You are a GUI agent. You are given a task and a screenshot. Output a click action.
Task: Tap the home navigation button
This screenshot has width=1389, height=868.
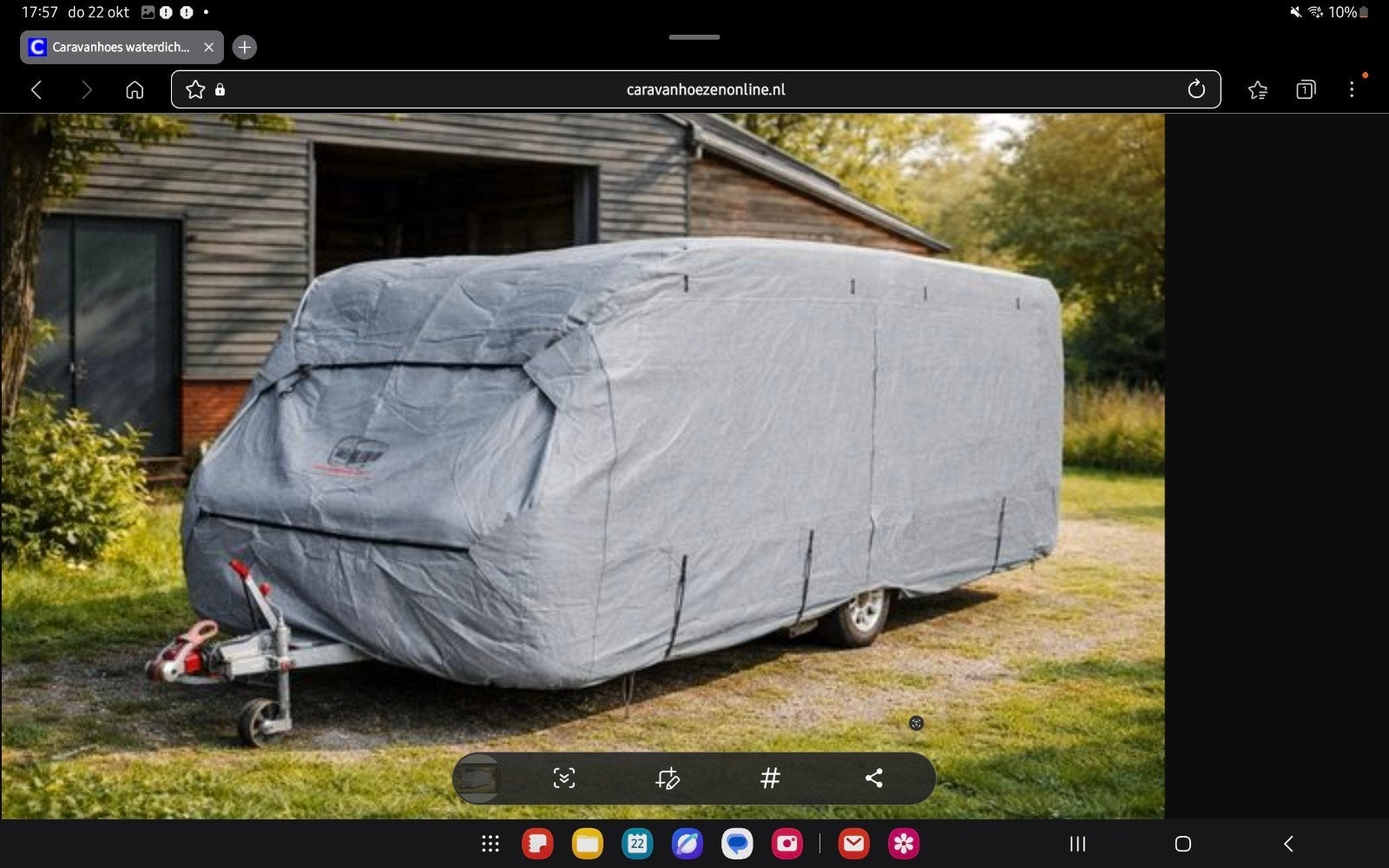coord(1182,844)
